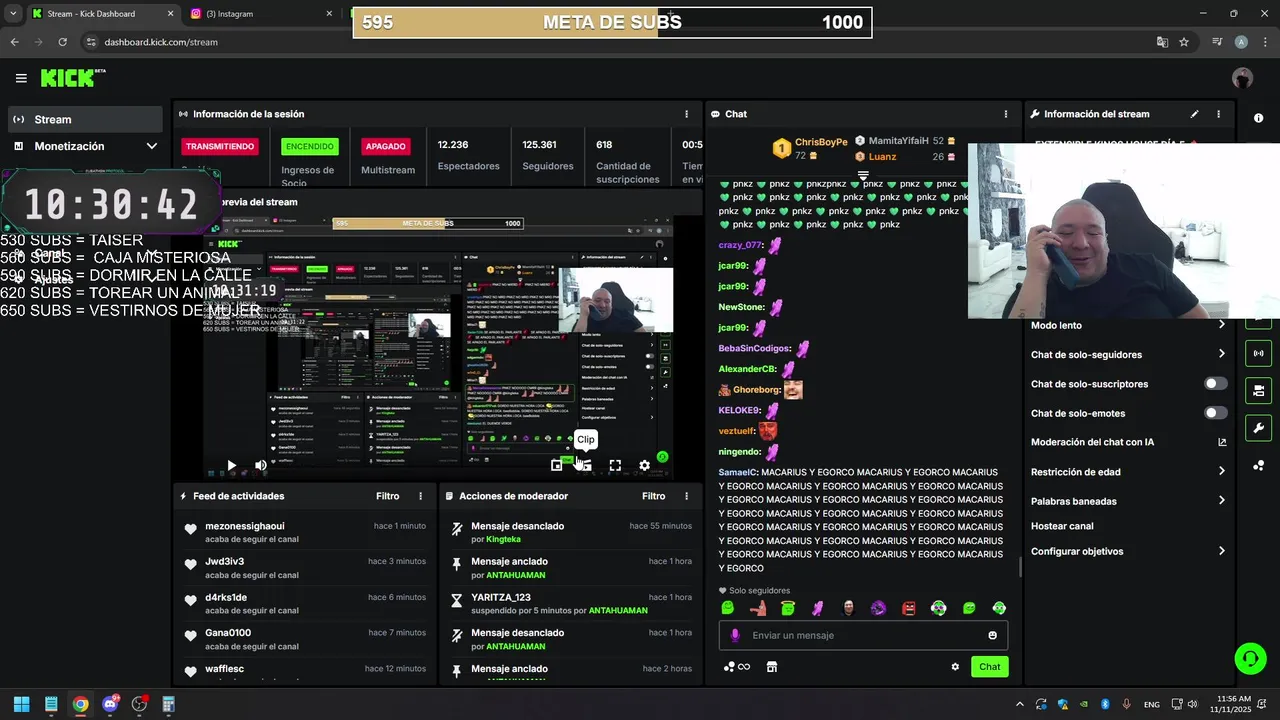Click the APAGADO Multistream badge

[x=386, y=146]
